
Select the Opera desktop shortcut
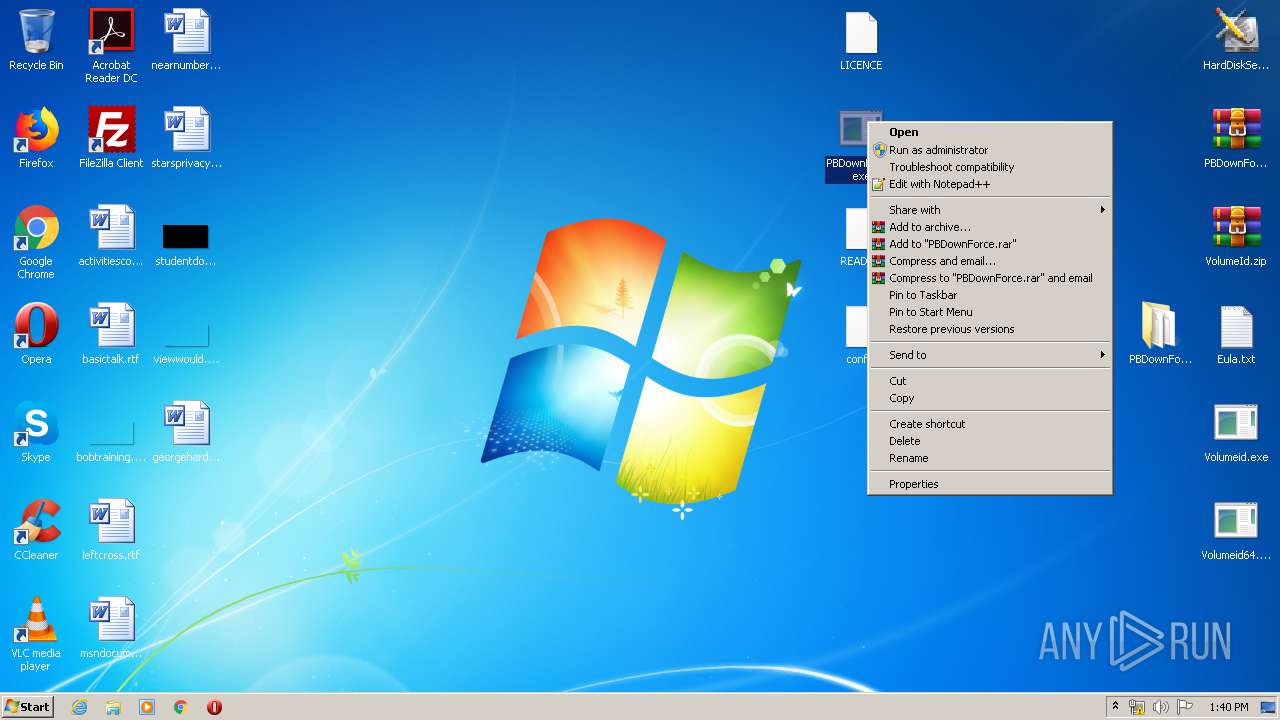(x=36, y=334)
